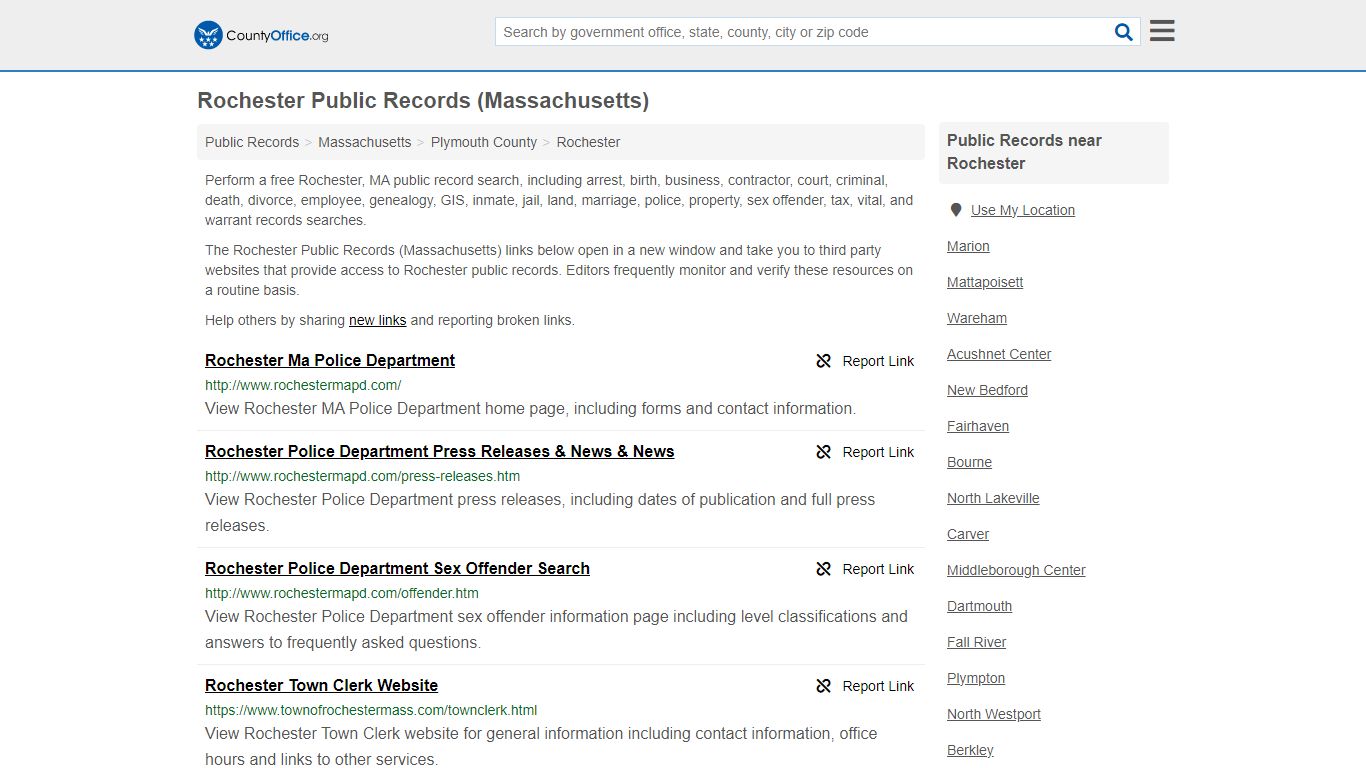Click broken-link icon for Sex Offender Search row
This screenshot has width=1366, height=768.
tap(824, 569)
